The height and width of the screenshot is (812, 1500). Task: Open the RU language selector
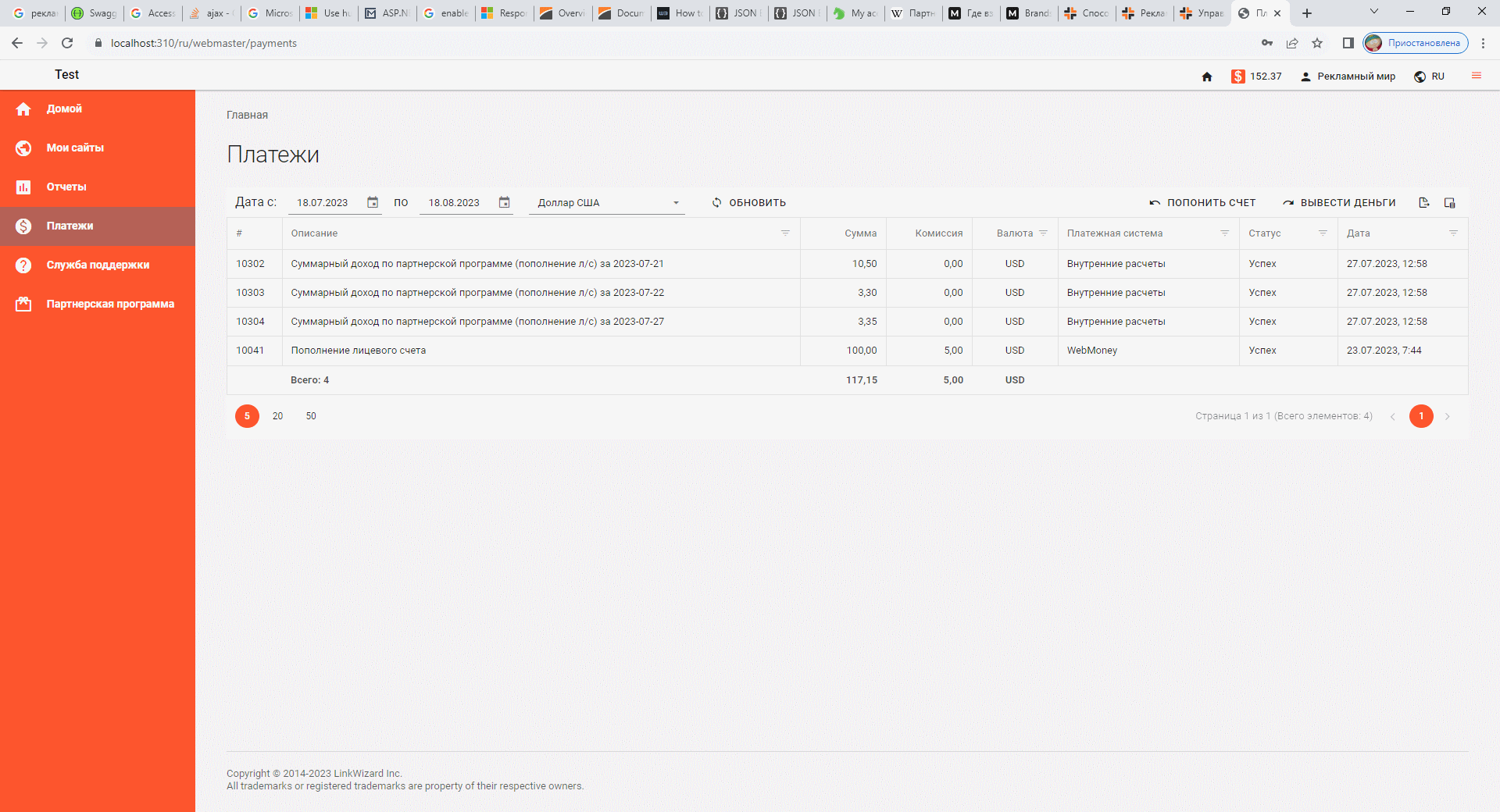pyautogui.click(x=1430, y=77)
